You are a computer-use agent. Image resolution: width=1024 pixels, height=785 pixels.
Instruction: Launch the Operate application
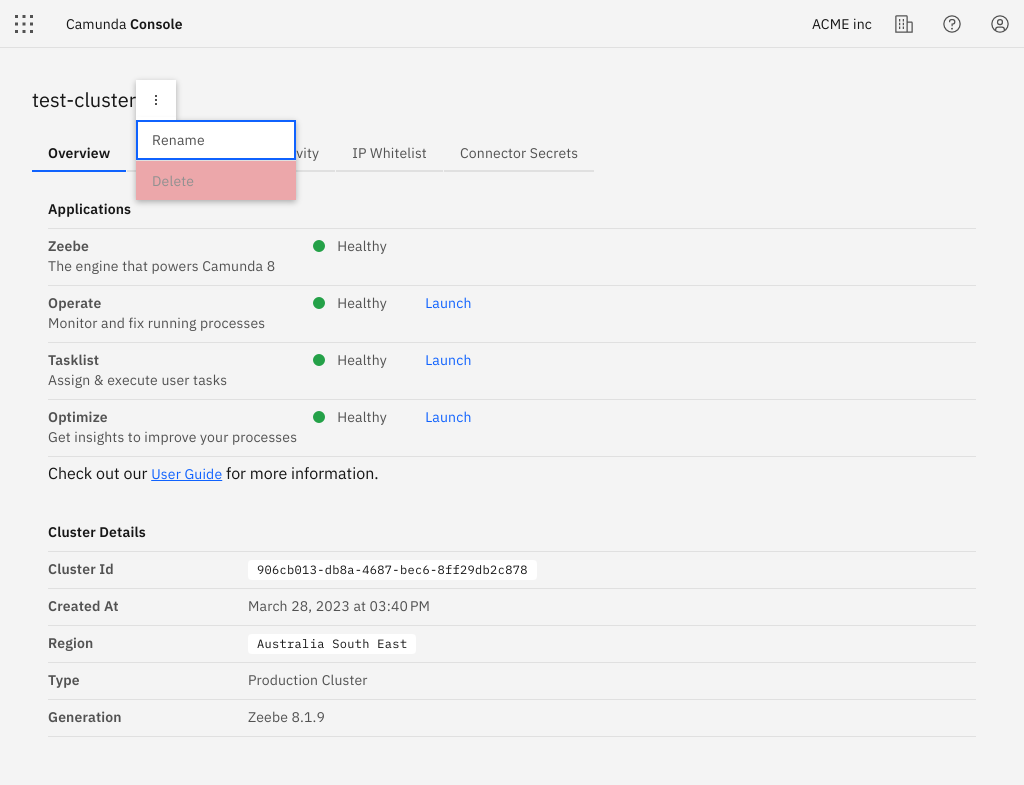tap(448, 303)
